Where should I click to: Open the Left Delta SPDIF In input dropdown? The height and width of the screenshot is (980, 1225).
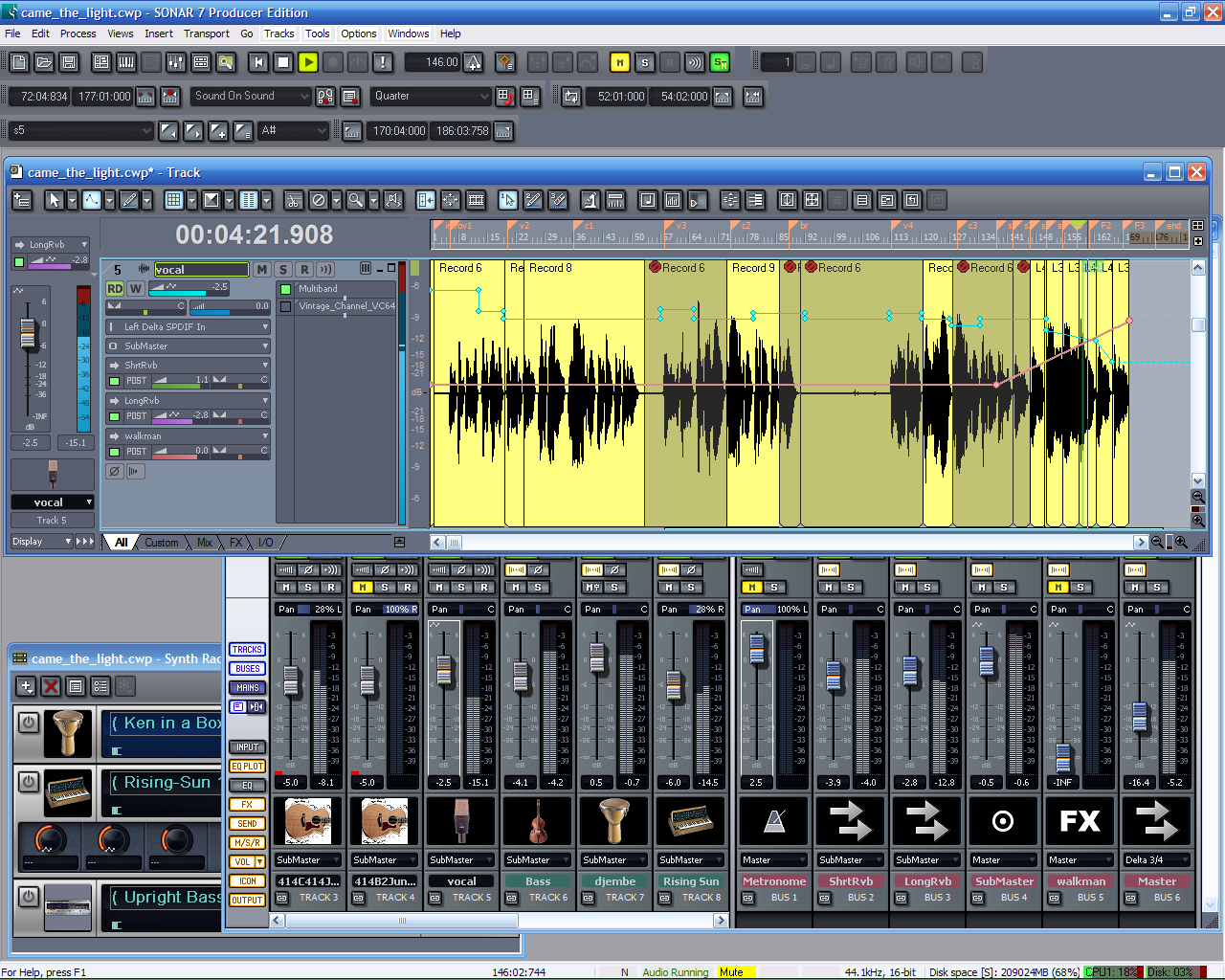point(189,327)
